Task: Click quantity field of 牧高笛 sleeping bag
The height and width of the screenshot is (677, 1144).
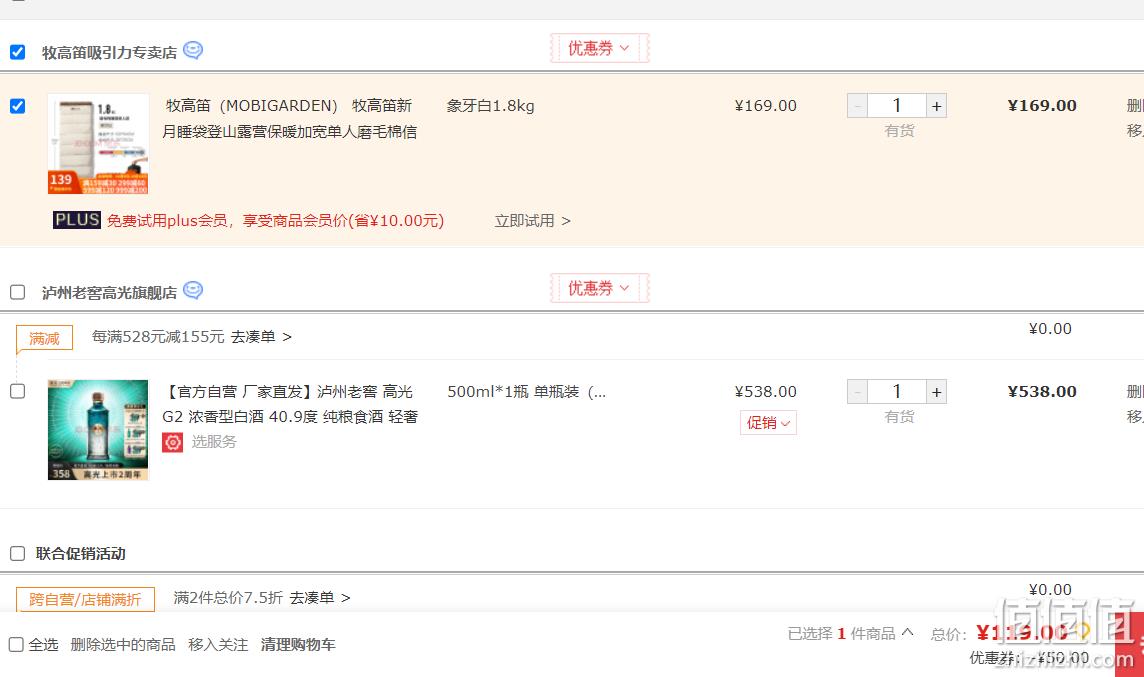Action: point(897,107)
